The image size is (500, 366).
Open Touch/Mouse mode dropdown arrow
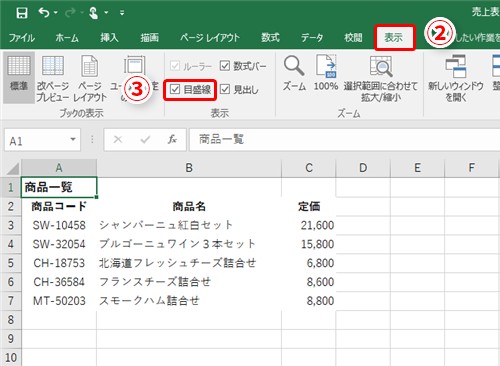(x=106, y=13)
